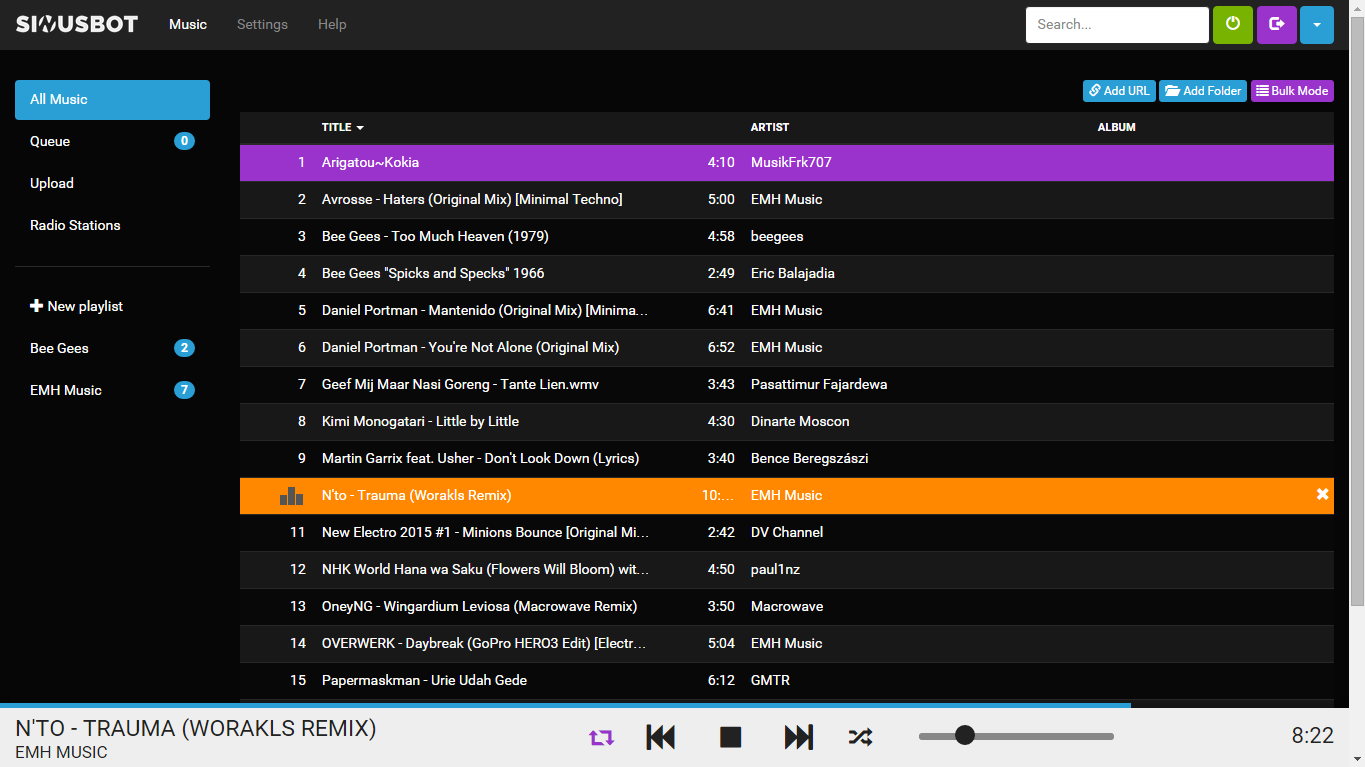Open the Bee Gees playlist
The height and width of the screenshot is (767, 1365).
pos(112,349)
